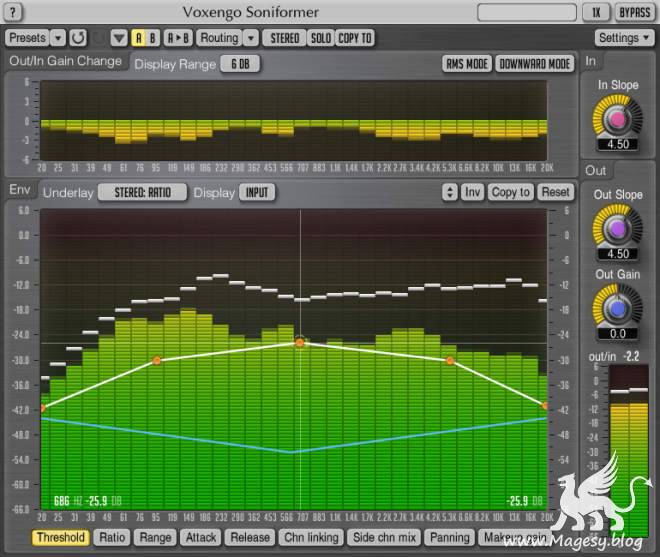Viewport: 660px width, 557px height.
Task: Select the Chn linking tab
Action: coord(311,537)
